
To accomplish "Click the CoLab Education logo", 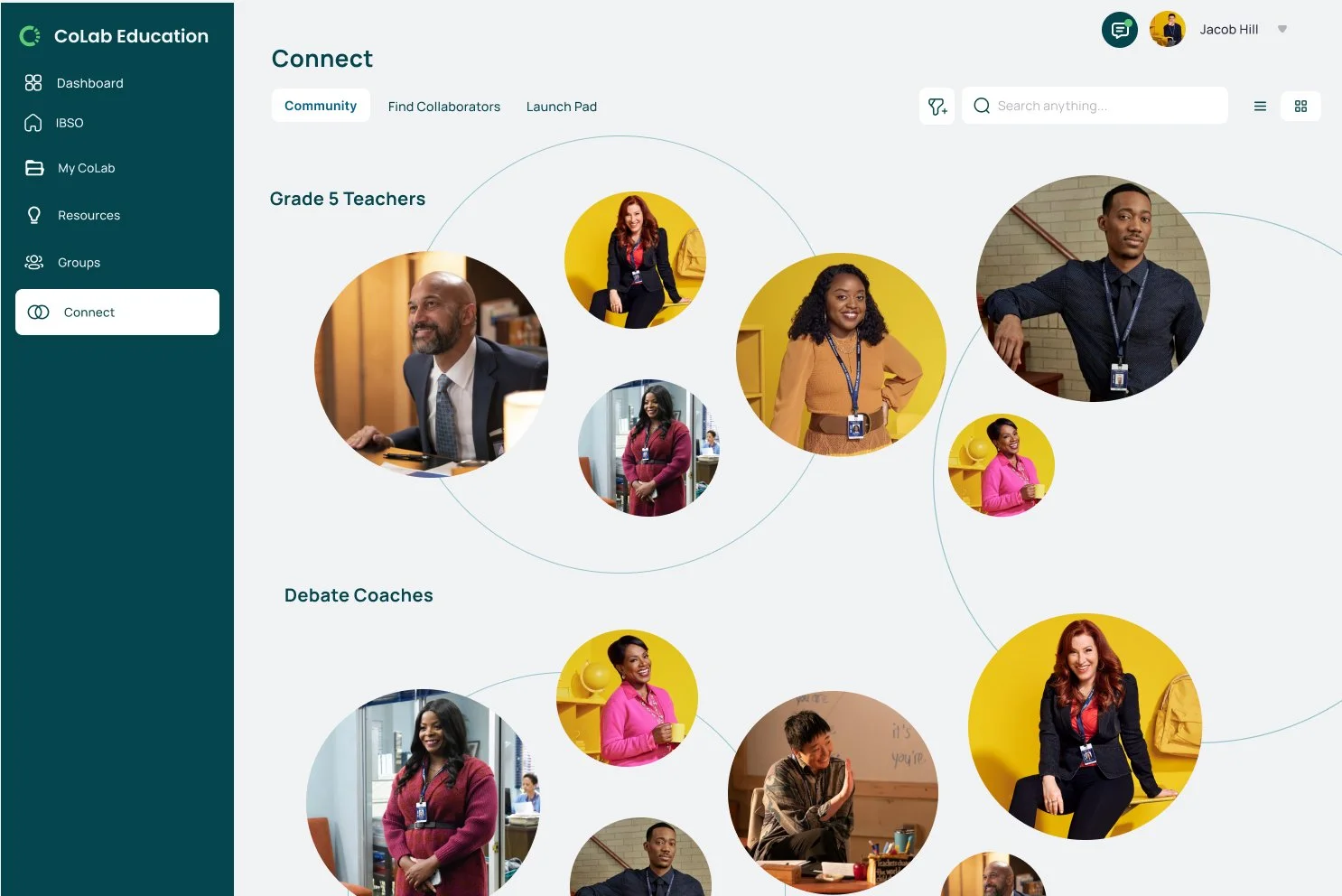I will point(114,36).
